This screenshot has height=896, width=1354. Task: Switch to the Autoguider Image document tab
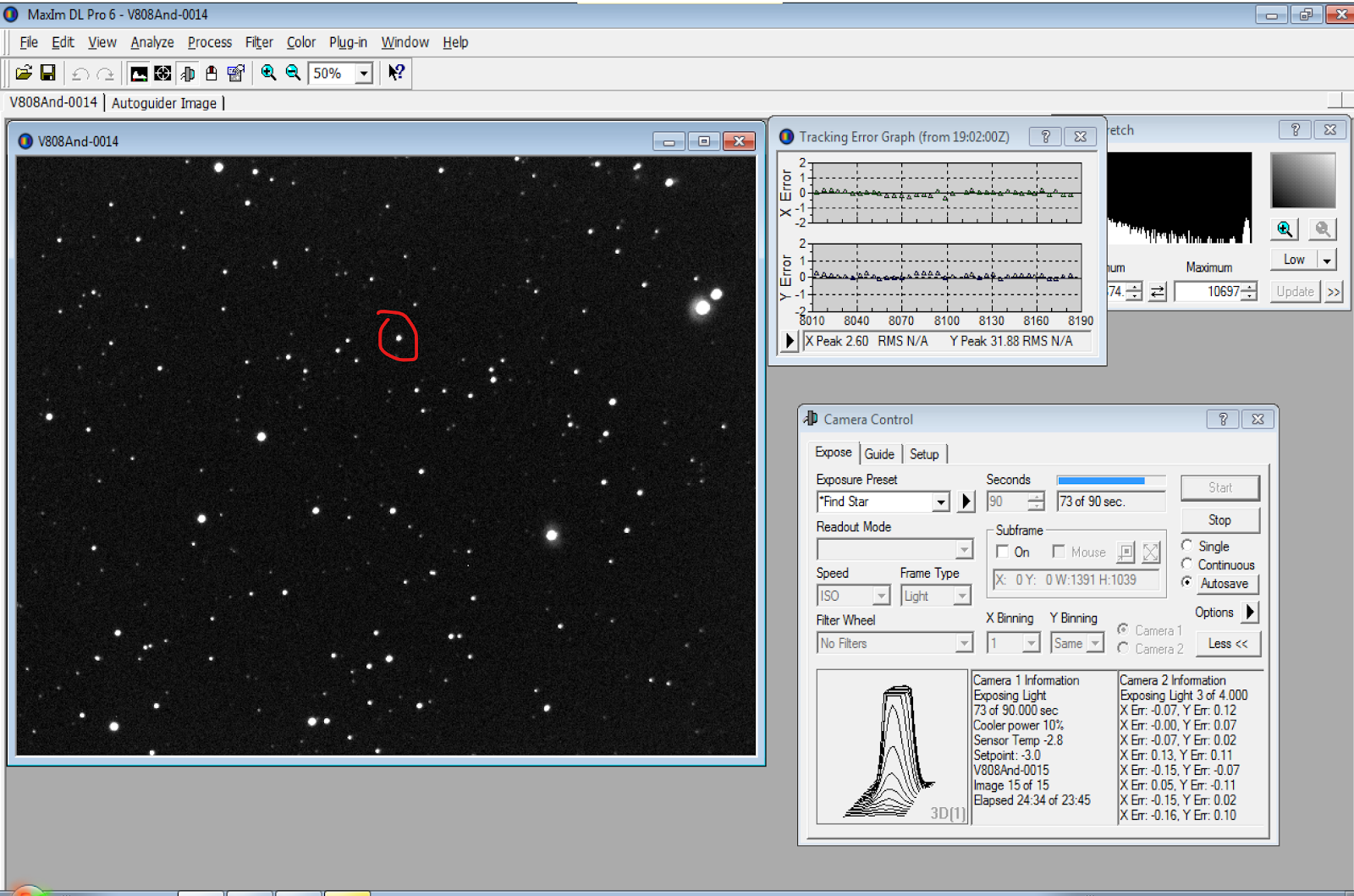(x=164, y=103)
